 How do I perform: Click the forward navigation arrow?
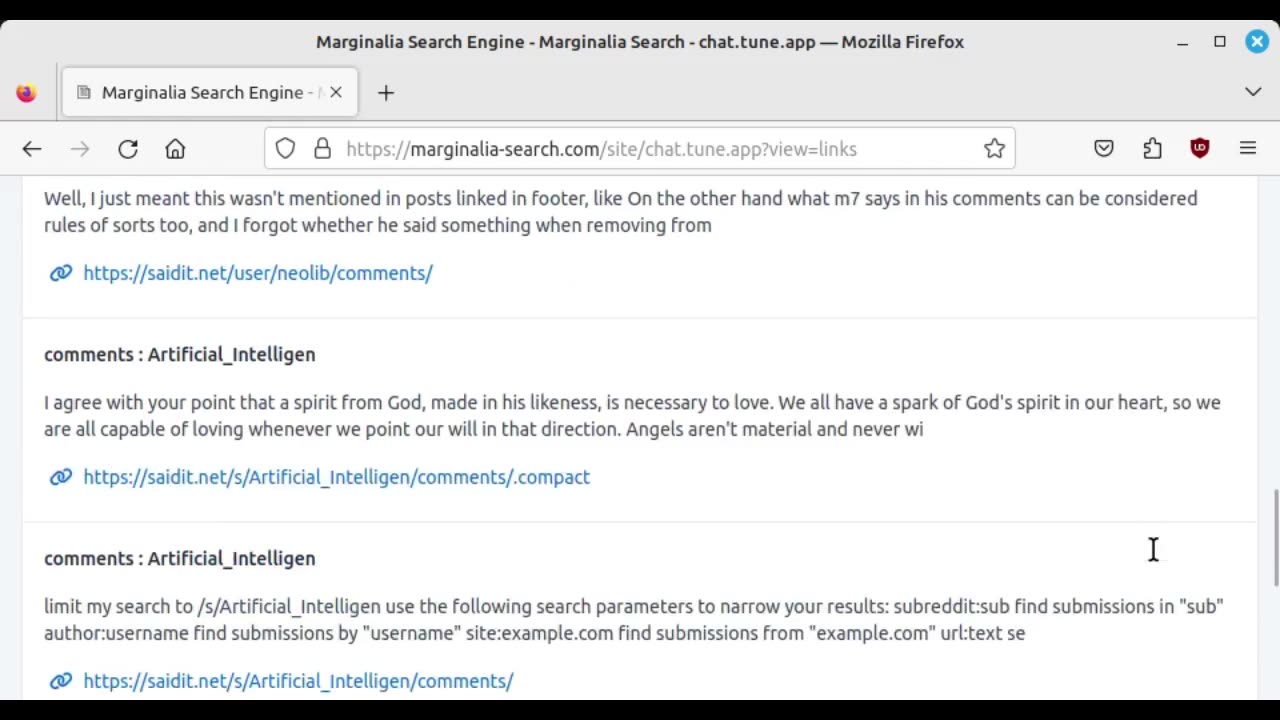pyautogui.click(x=80, y=149)
